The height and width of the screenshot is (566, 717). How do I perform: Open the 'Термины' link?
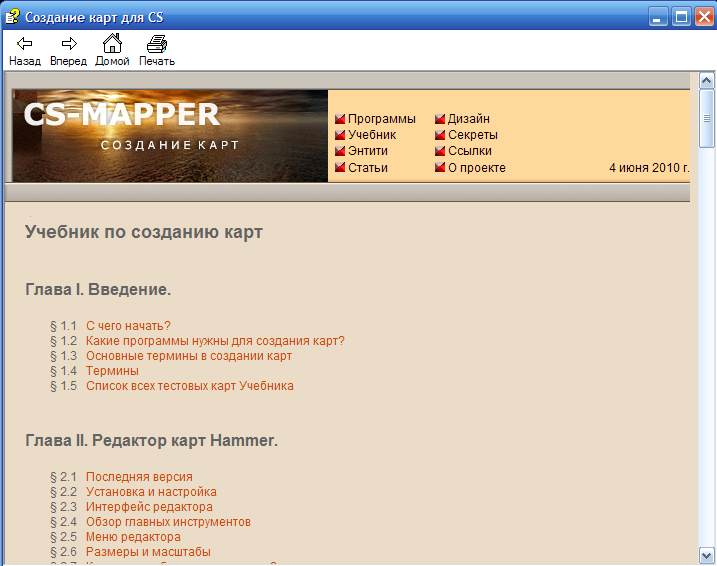click(x=112, y=371)
